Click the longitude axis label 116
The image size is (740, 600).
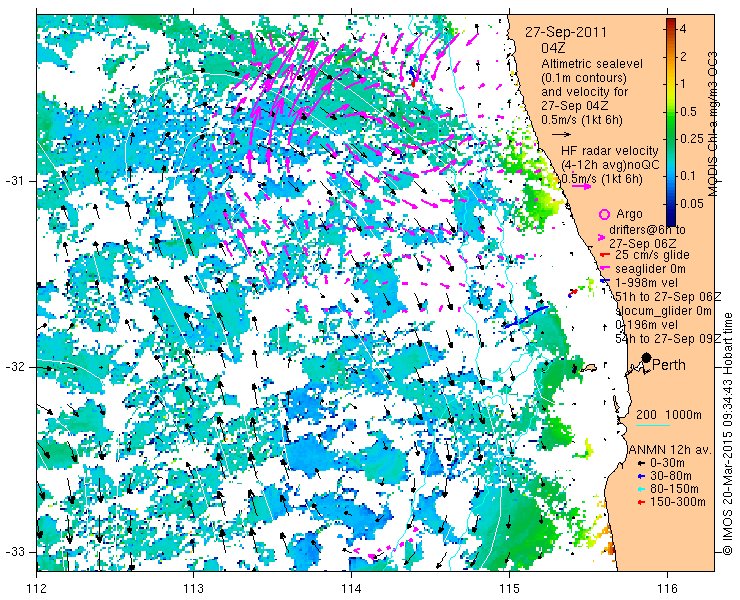667,589
